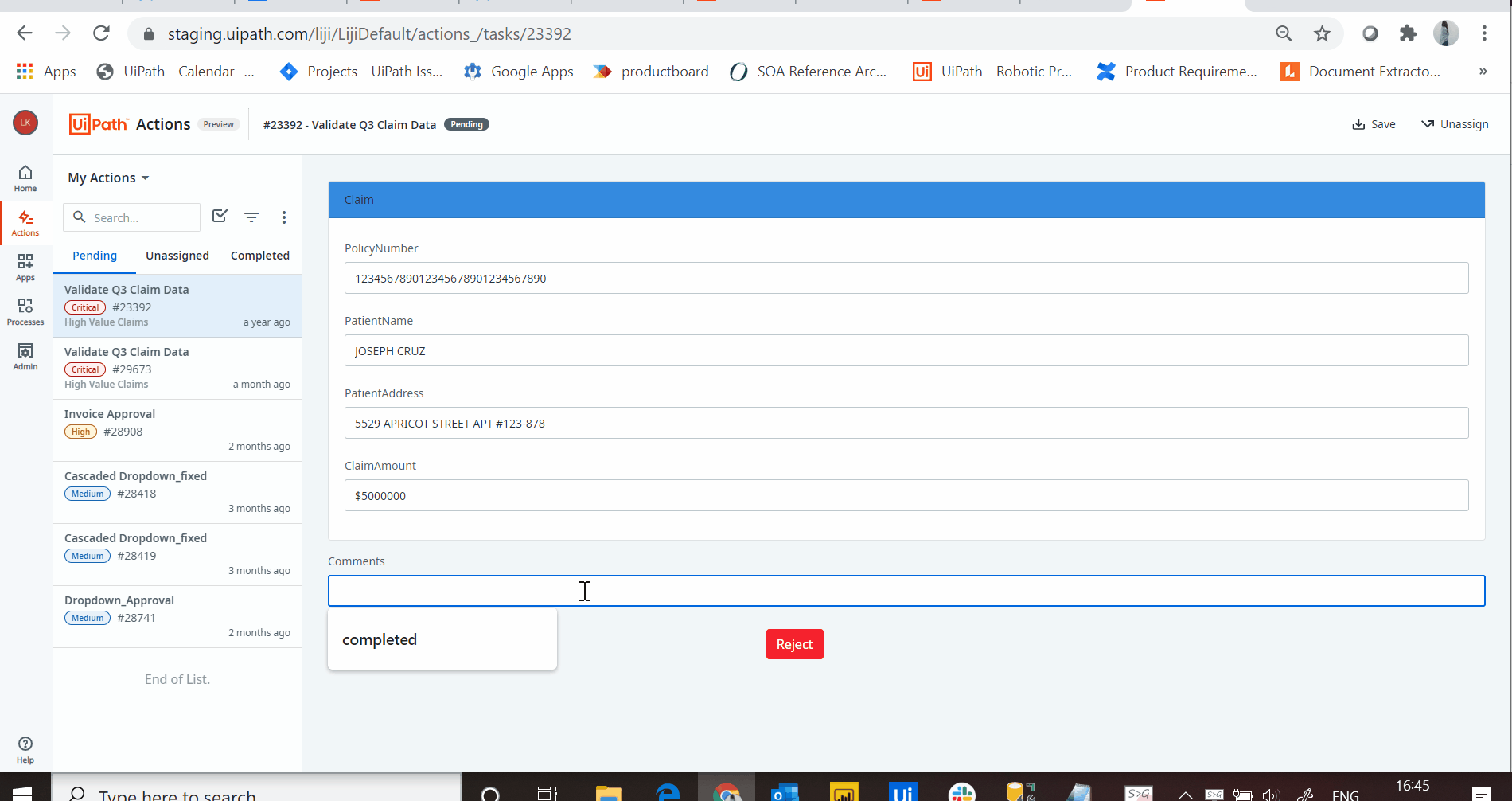Open the Admin section icon
1512x801 pixels.
pos(25,357)
